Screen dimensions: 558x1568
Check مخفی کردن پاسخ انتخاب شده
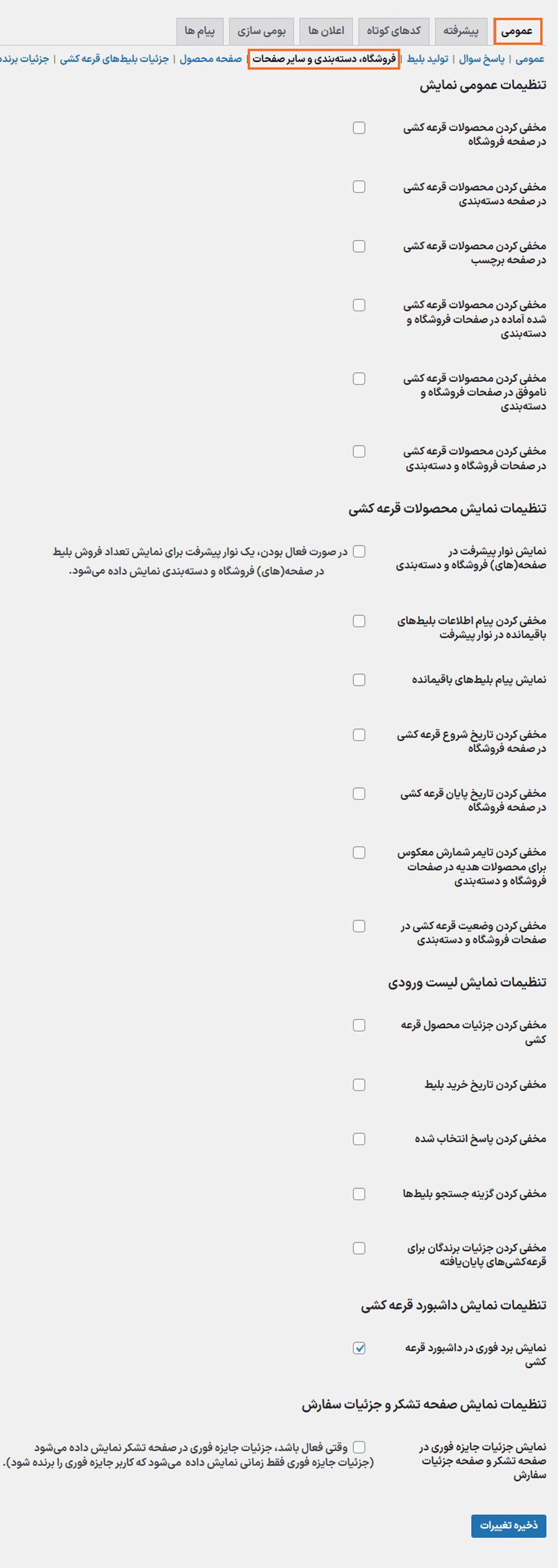(359, 1139)
